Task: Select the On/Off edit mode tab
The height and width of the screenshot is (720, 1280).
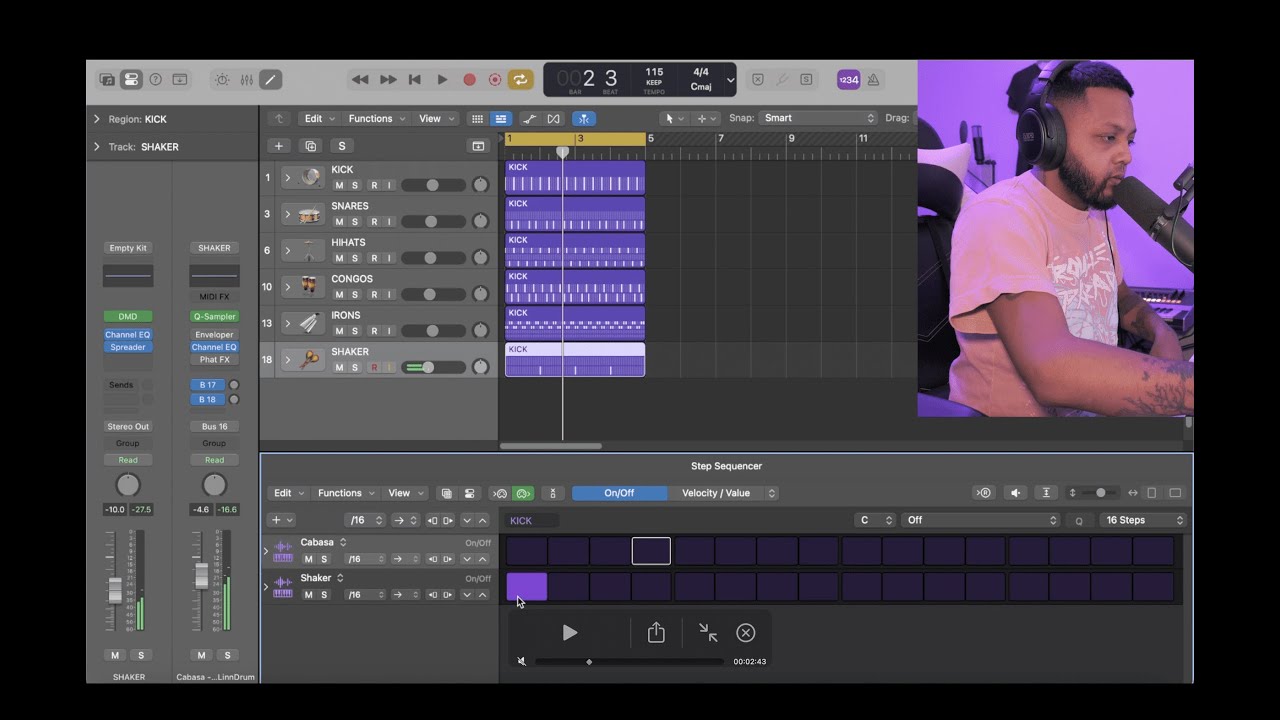Action: (619, 493)
